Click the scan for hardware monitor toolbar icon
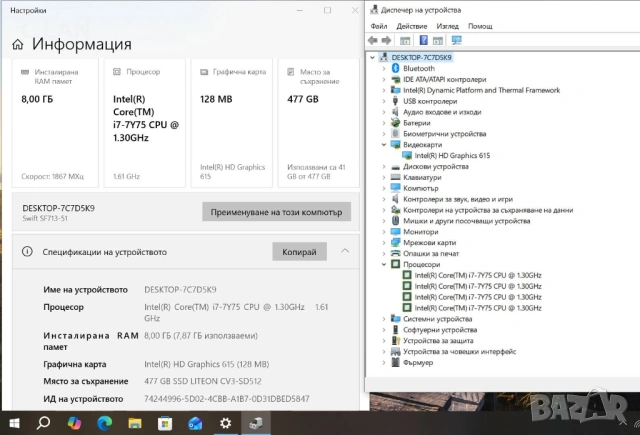Screen dimensions: 640x435 (x=456, y=40)
